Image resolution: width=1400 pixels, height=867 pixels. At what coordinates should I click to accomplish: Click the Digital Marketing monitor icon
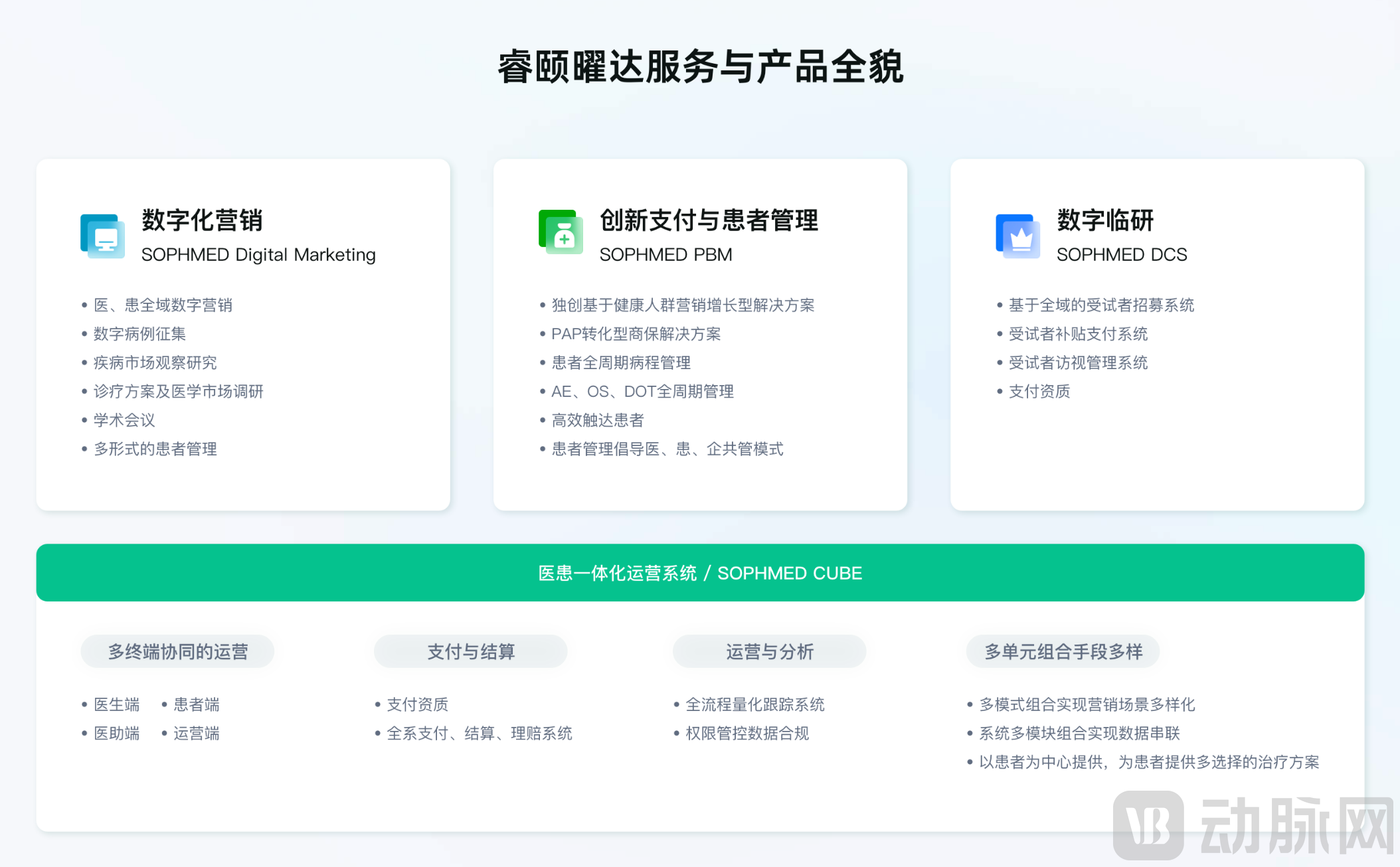point(103,236)
